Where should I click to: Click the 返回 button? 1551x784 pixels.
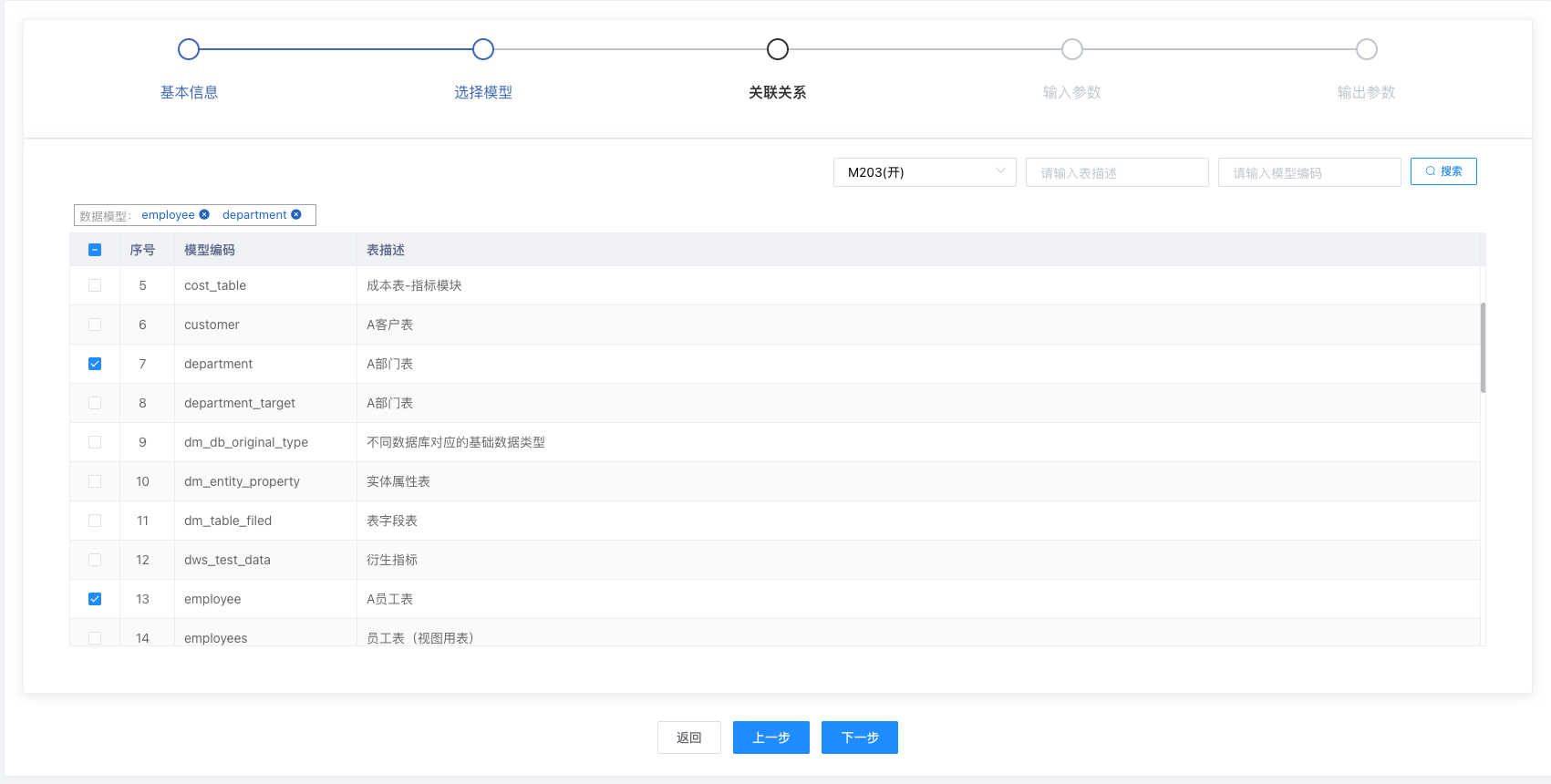click(x=689, y=738)
